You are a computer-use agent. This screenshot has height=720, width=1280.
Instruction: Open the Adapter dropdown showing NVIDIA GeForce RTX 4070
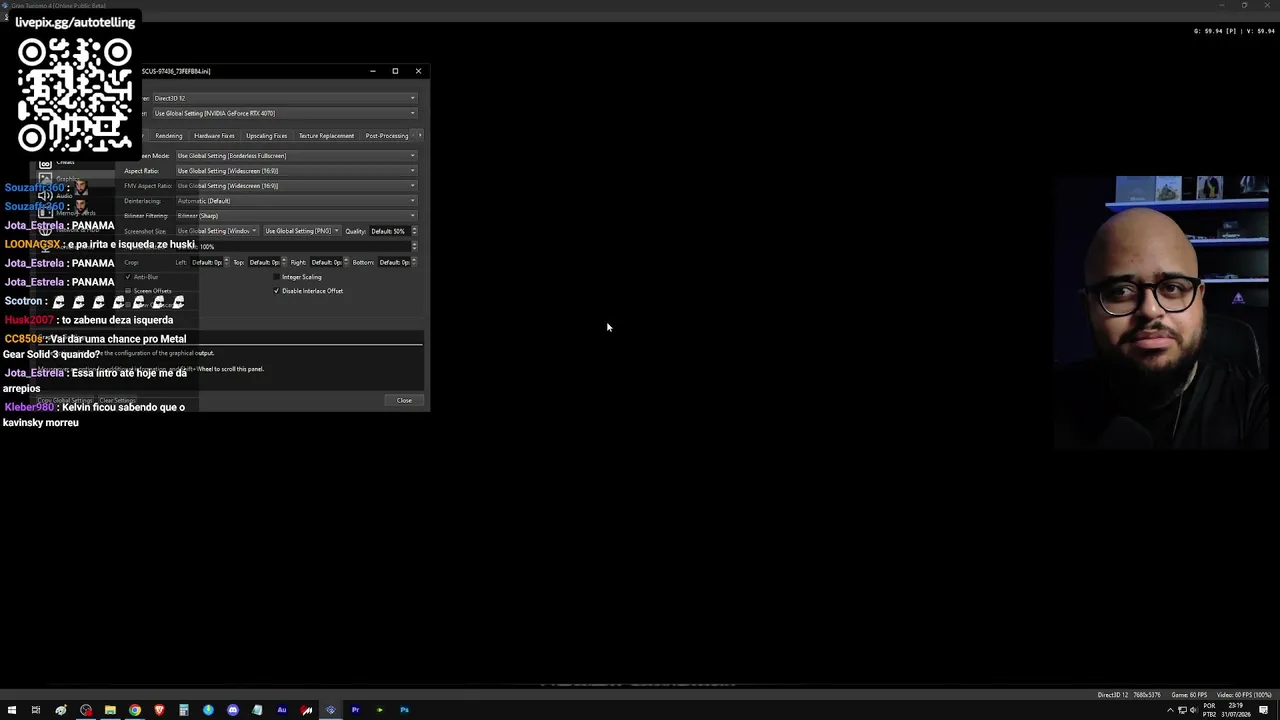point(284,113)
